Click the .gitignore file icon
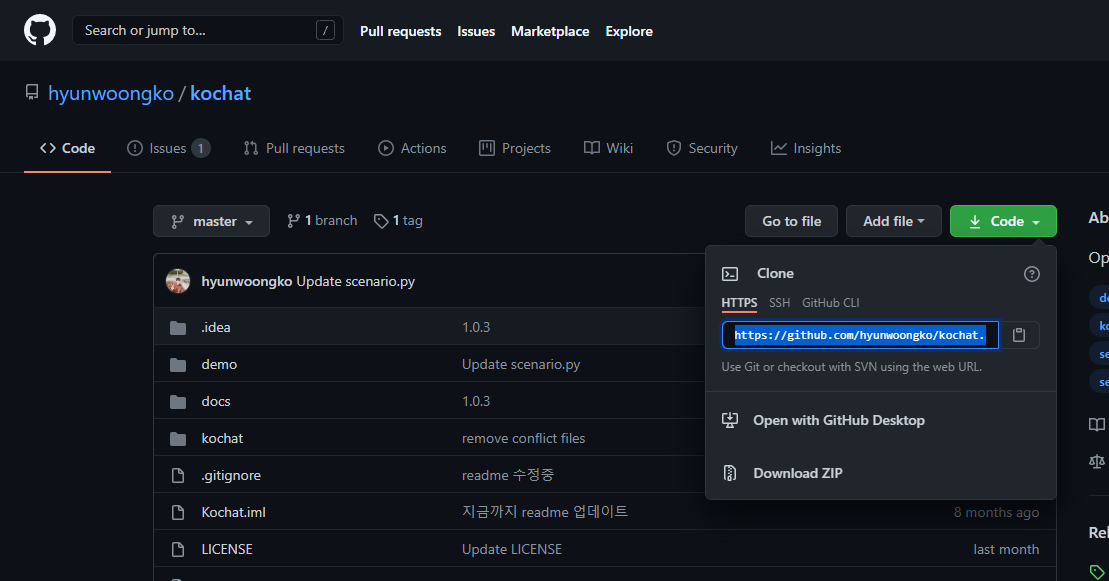The image size is (1109, 581). 178,476
